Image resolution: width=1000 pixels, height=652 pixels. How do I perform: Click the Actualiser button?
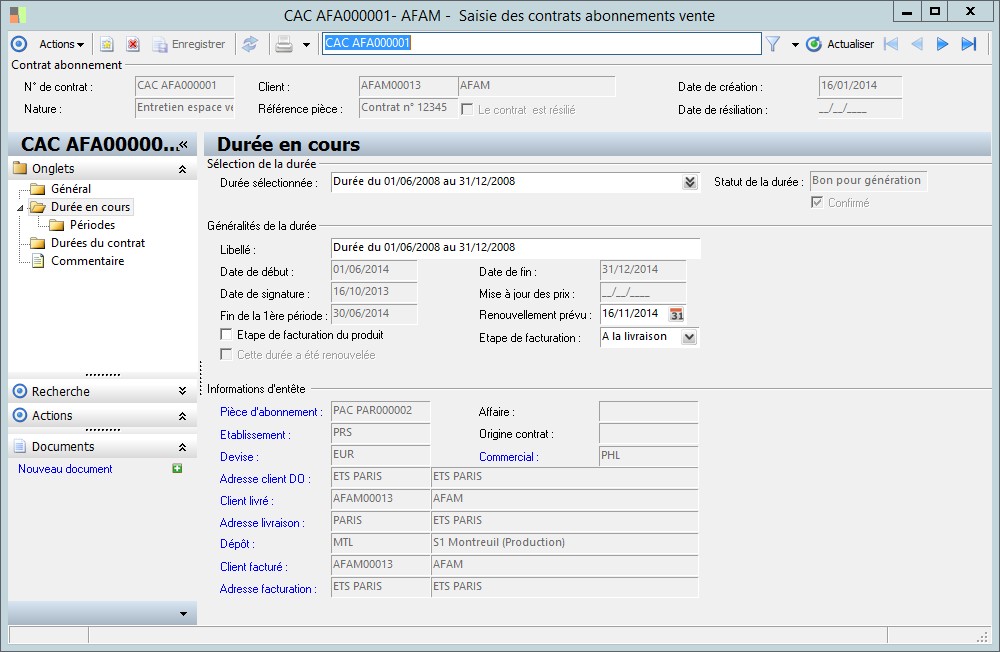pos(840,44)
